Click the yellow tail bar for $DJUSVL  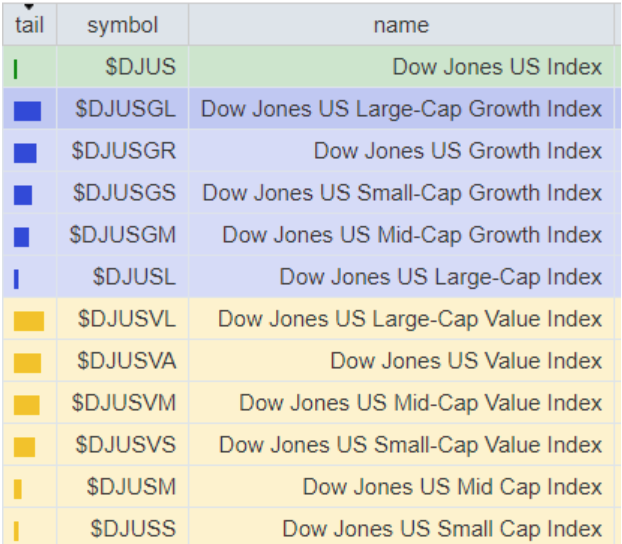[x=29, y=321]
